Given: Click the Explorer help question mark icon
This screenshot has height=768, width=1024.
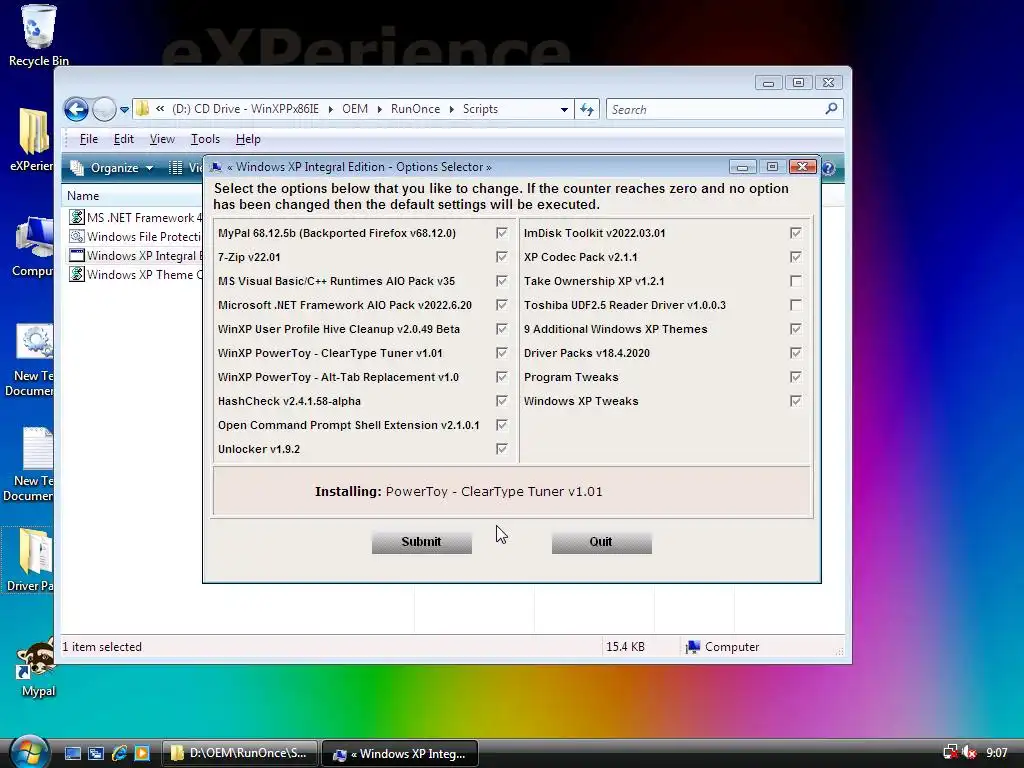Looking at the screenshot, I should [828, 168].
